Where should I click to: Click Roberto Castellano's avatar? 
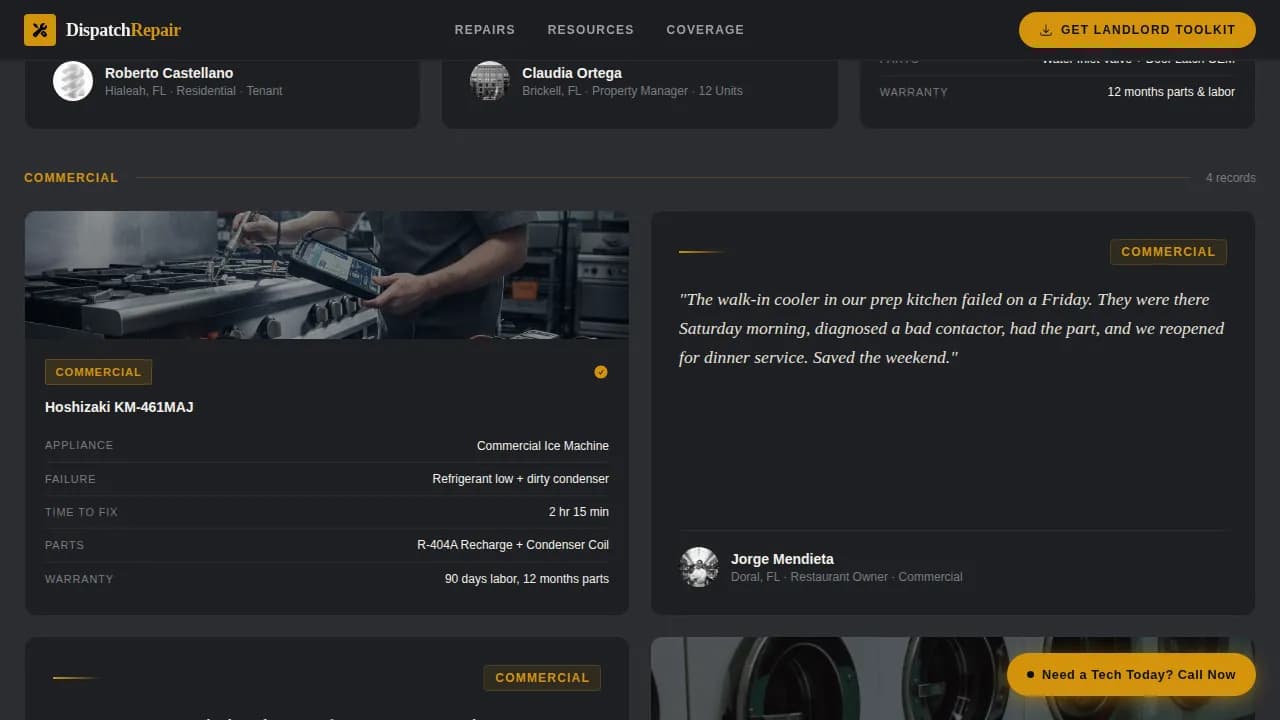pos(73,81)
